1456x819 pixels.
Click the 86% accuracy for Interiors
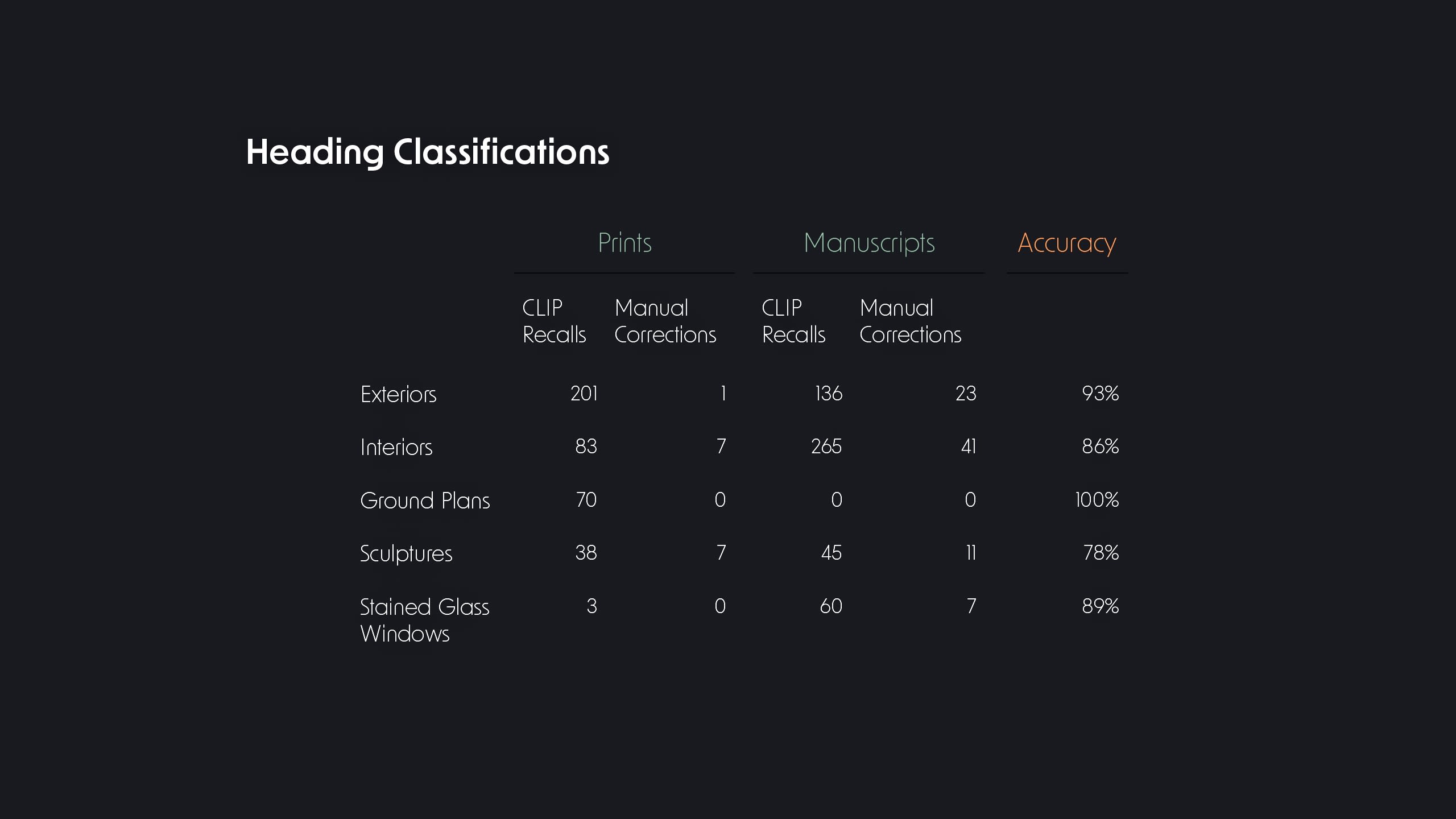coord(1100,446)
